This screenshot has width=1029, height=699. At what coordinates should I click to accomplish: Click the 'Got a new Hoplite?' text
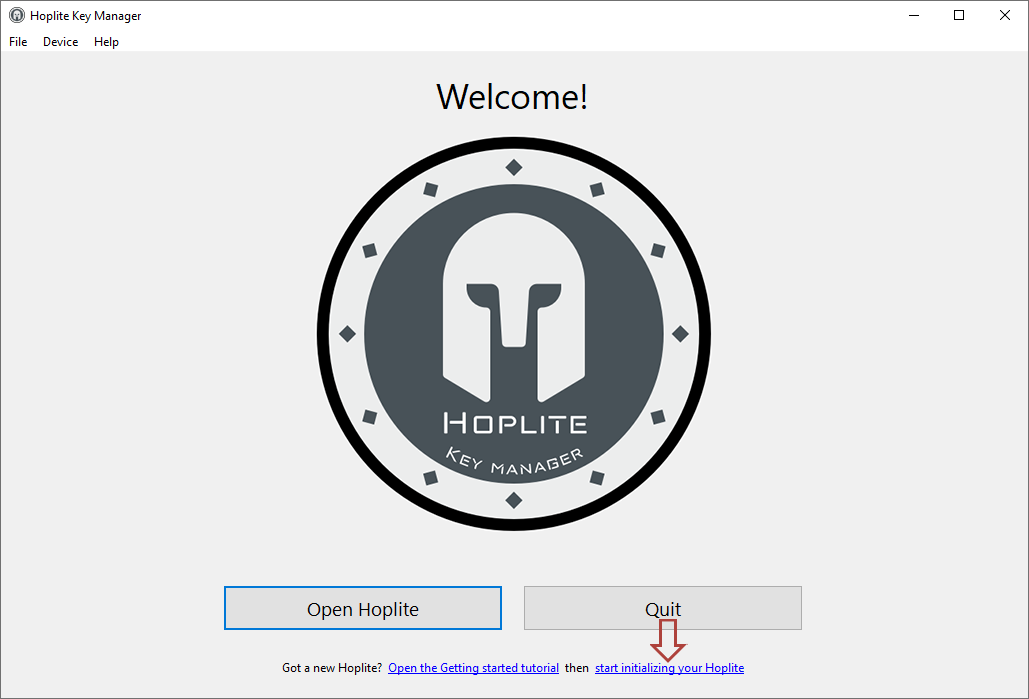click(332, 668)
